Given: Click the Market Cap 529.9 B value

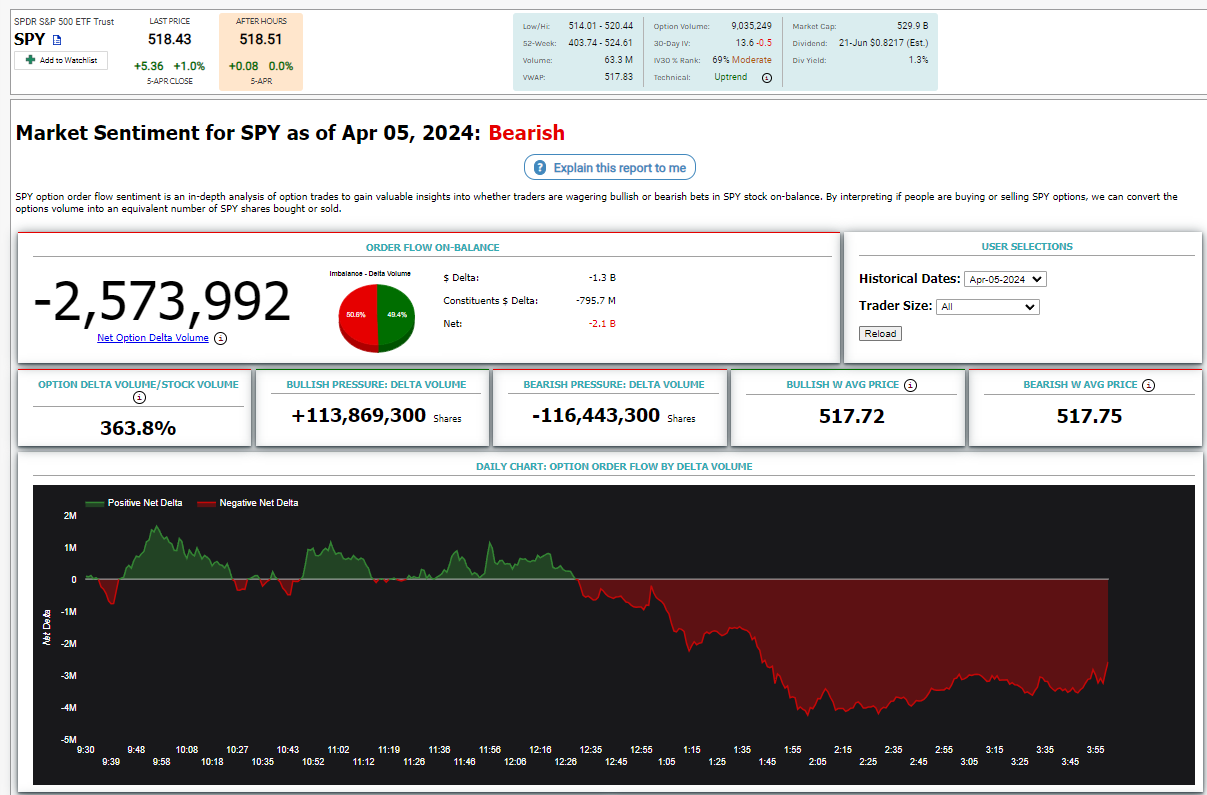Looking at the screenshot, I should [911, 26].
